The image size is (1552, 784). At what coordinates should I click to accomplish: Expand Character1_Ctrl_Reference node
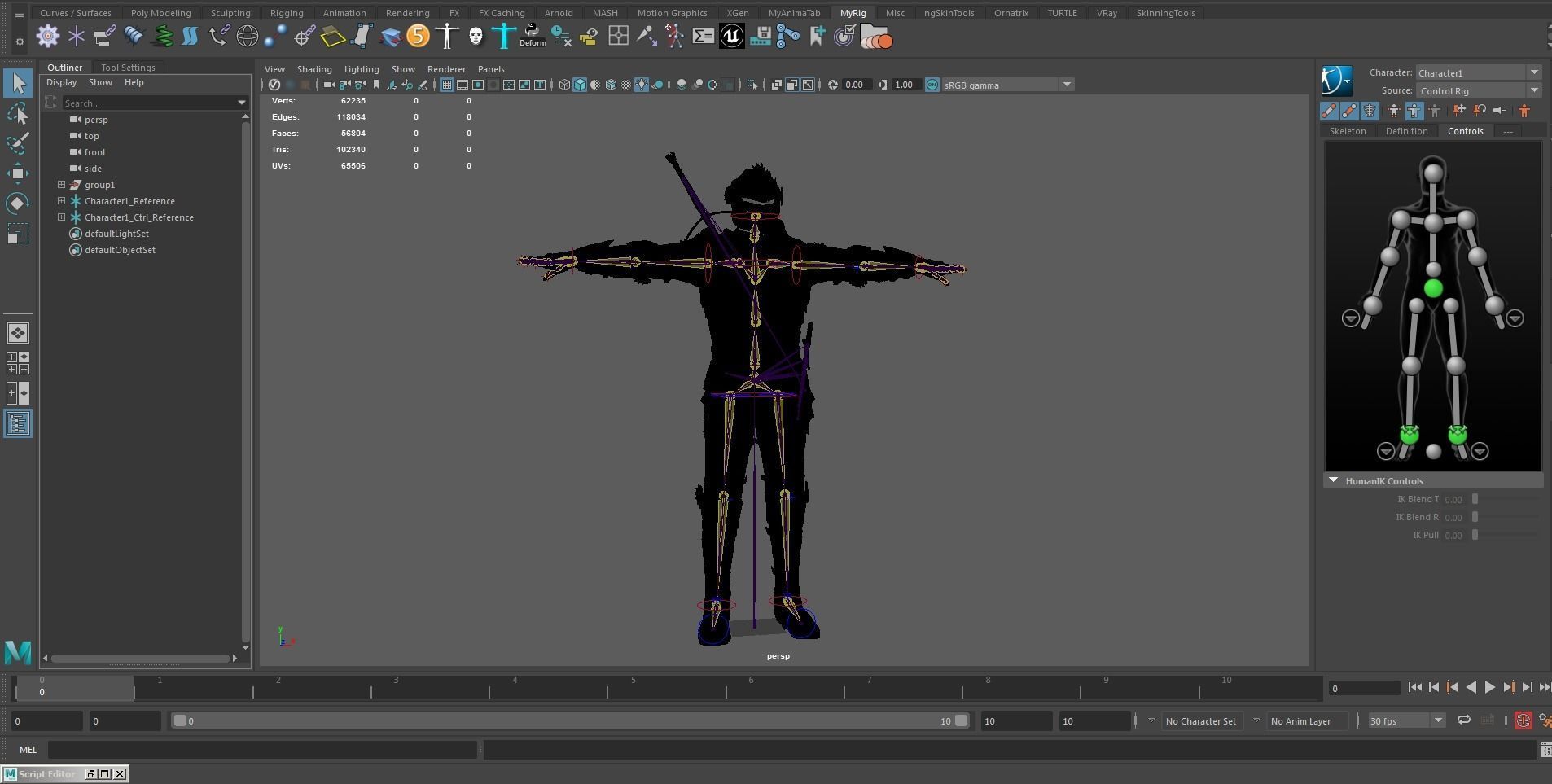click(x=61, y=217)
